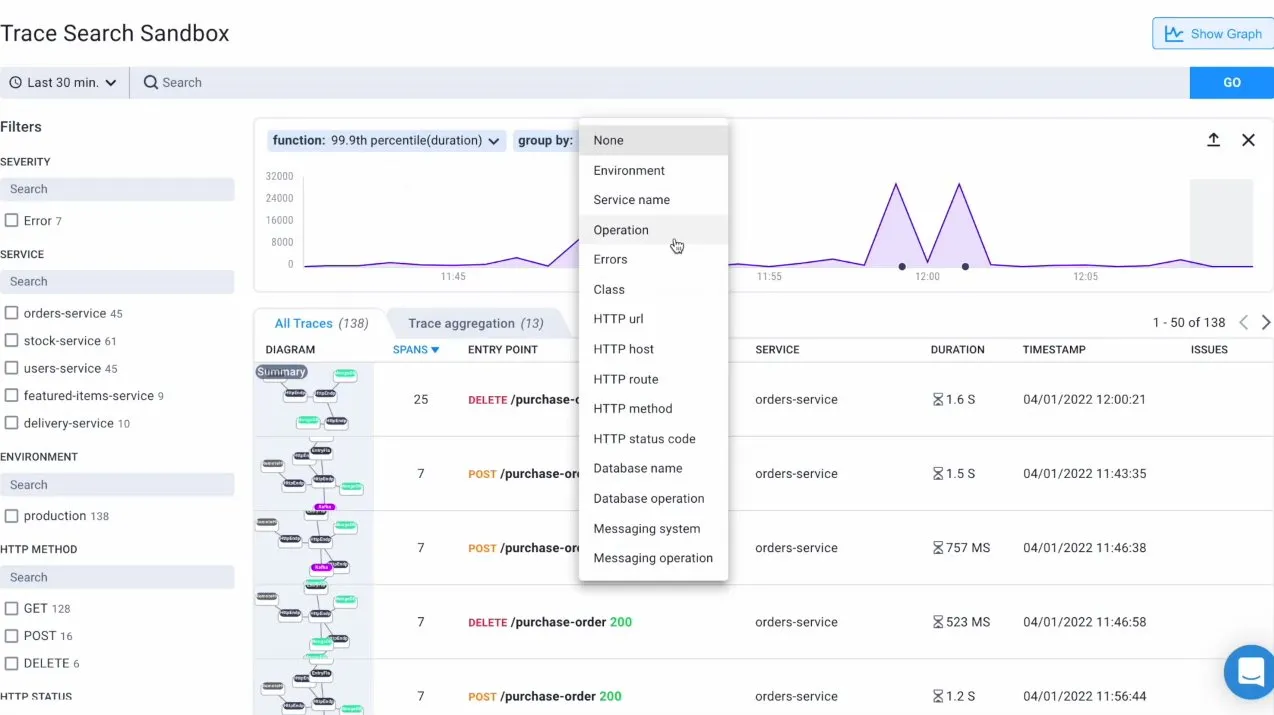Viewport: 1274px width, 715px height.
Task: Open the group by dropdown
Action: [546, 140]
